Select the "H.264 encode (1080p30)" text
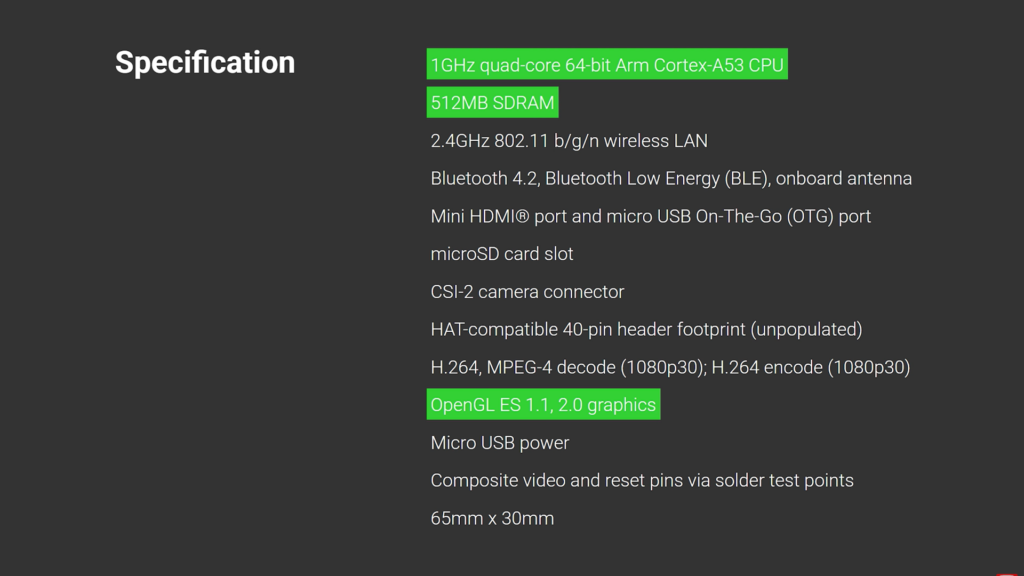The image size is (1024, 576). [x=811, y=368]
